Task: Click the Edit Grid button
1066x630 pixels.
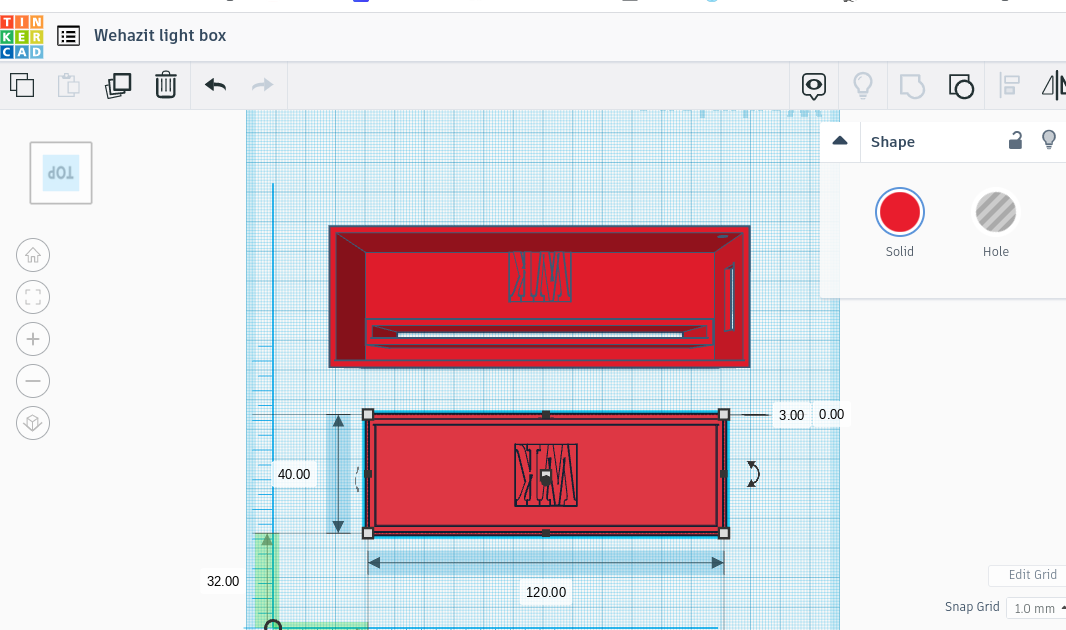Action: pyautogui.click(x=1034, y=575)
